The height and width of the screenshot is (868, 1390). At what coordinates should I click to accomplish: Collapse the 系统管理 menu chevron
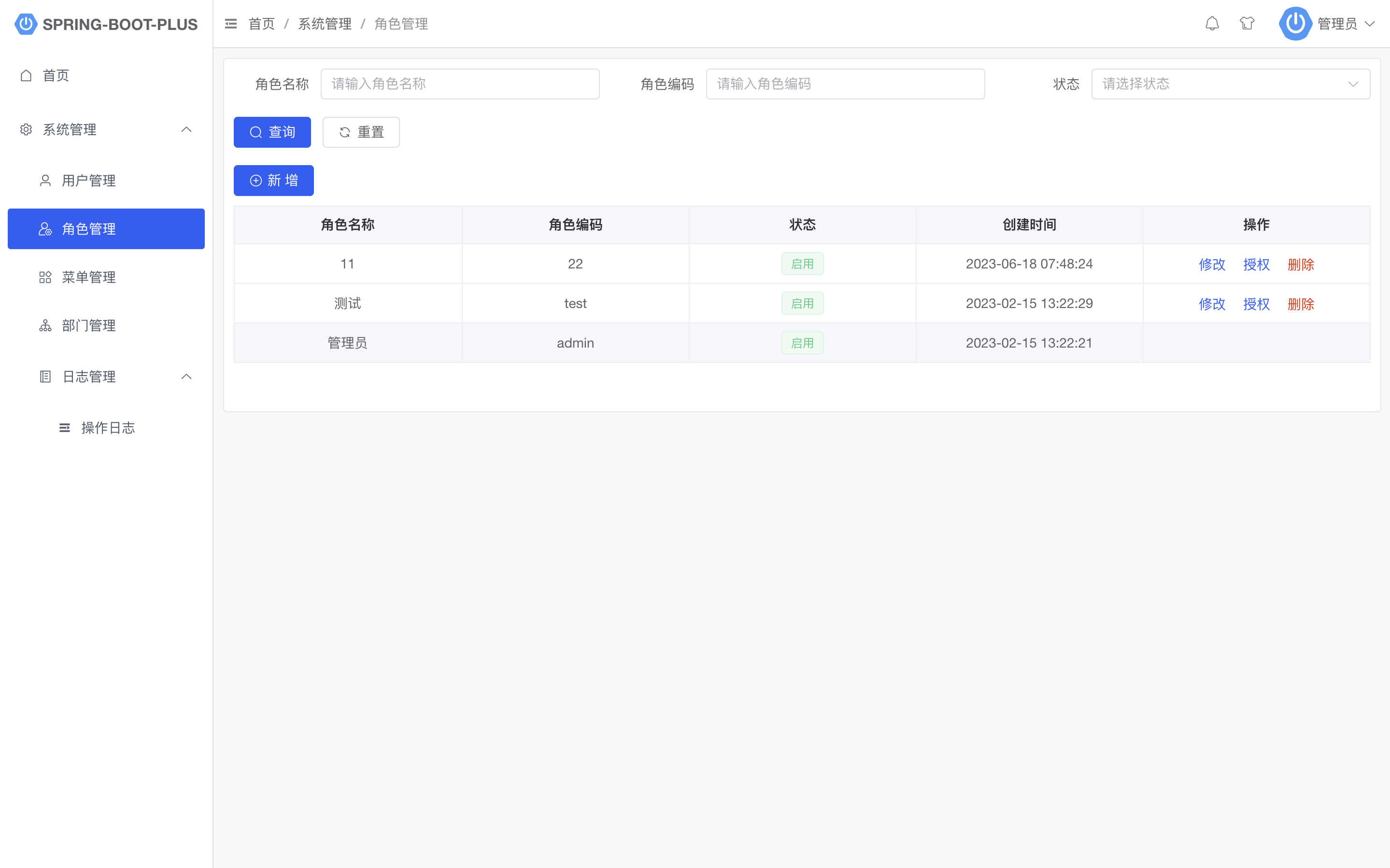186,130
